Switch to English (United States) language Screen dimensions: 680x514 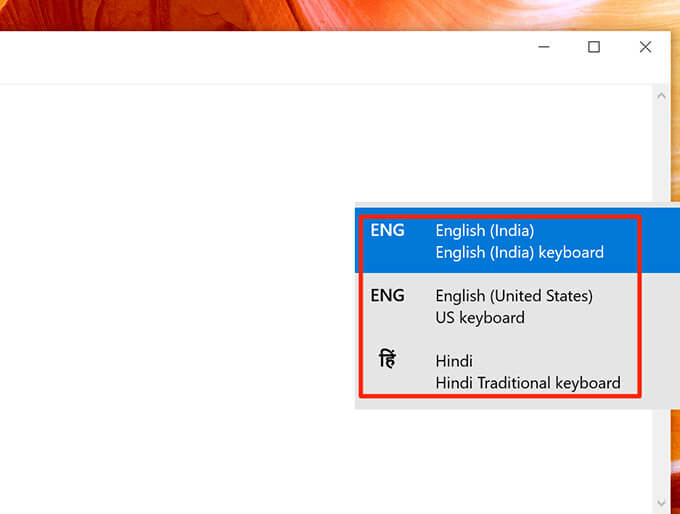point(514,296)
